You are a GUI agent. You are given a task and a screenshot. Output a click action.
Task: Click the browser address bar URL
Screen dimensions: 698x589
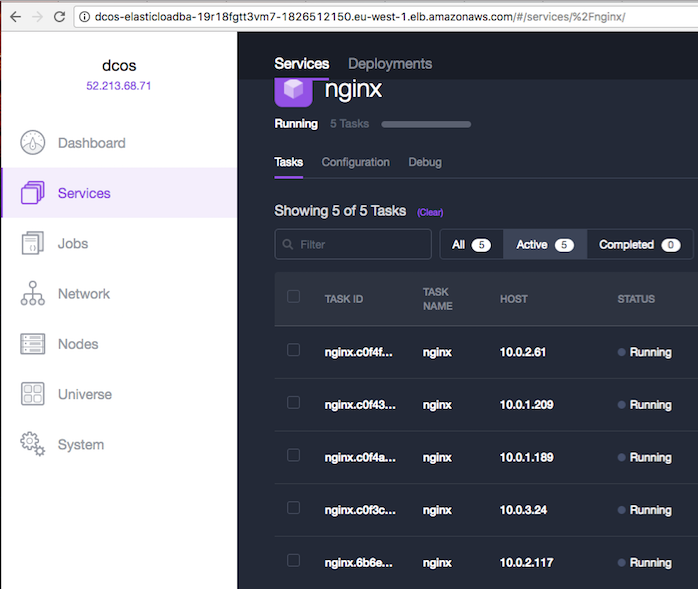(x=360, y=17)
